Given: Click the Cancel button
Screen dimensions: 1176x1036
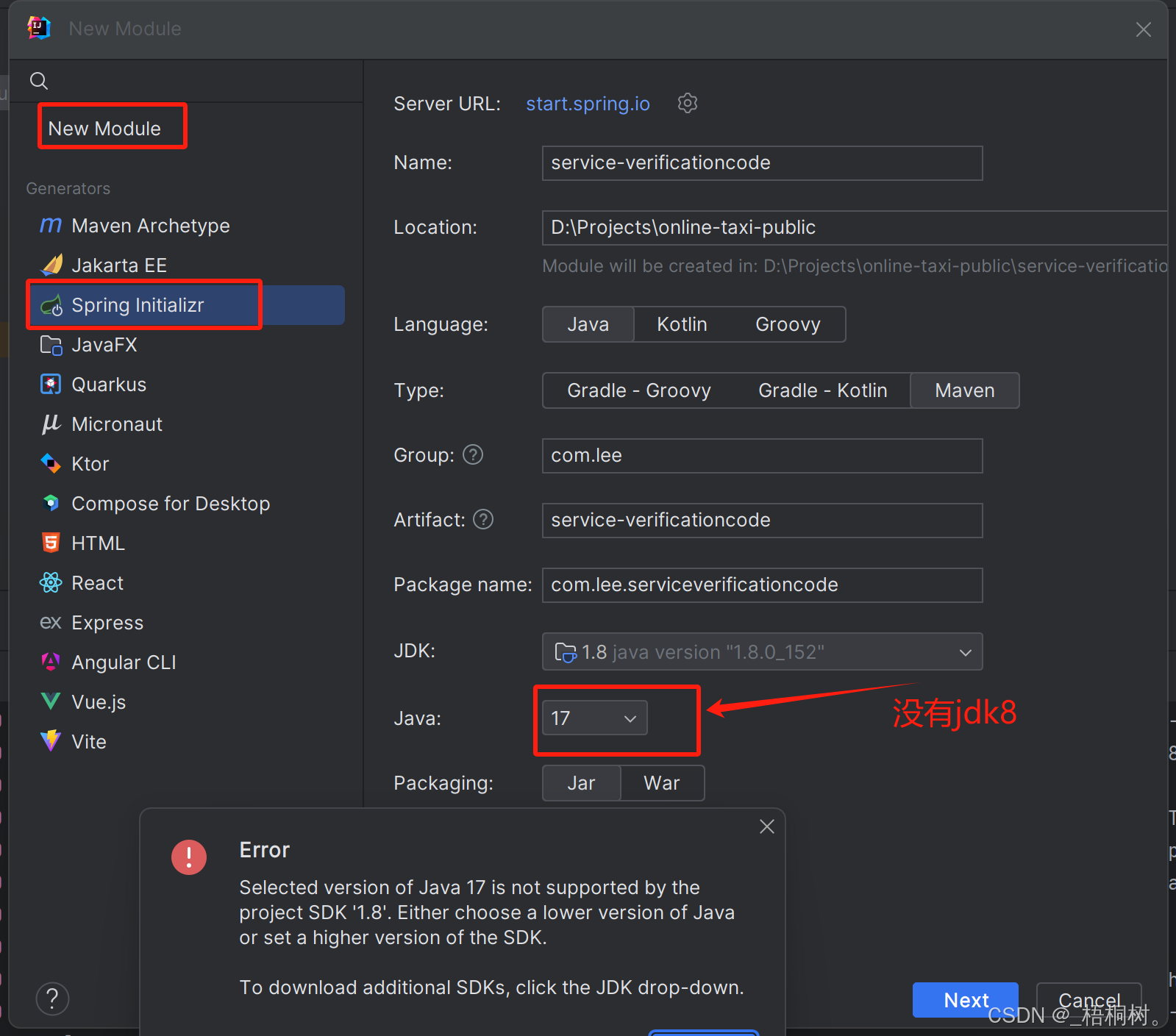Looking at the screenshot, I should pyautogui.click(x=1089, y=1000).
